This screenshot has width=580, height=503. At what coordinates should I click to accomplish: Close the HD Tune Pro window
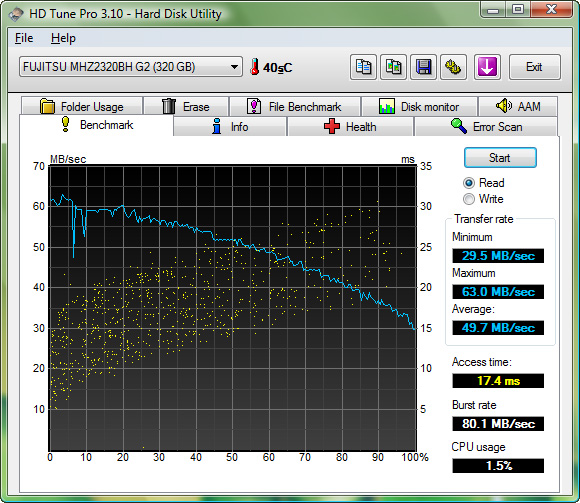[552, 10]
